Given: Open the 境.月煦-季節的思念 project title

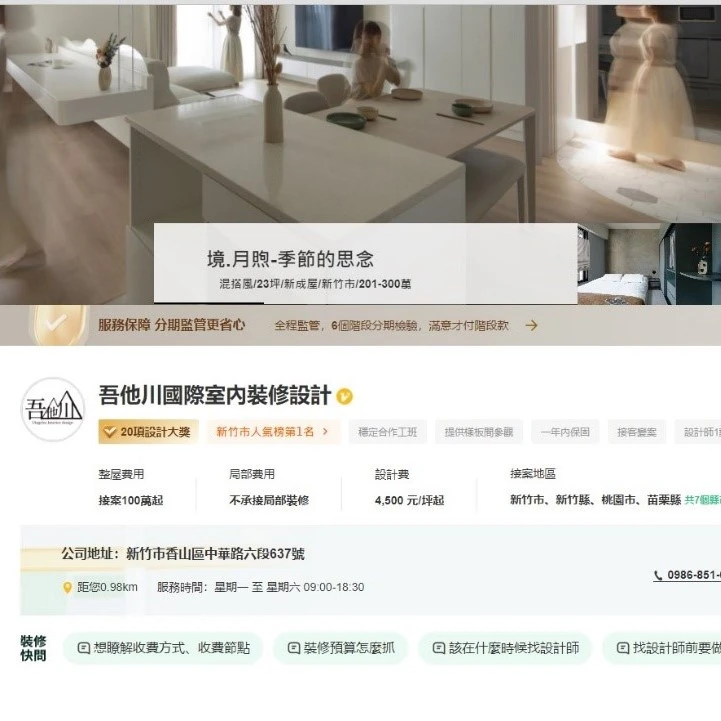Looking at the screenshot, I should [290, 259].
